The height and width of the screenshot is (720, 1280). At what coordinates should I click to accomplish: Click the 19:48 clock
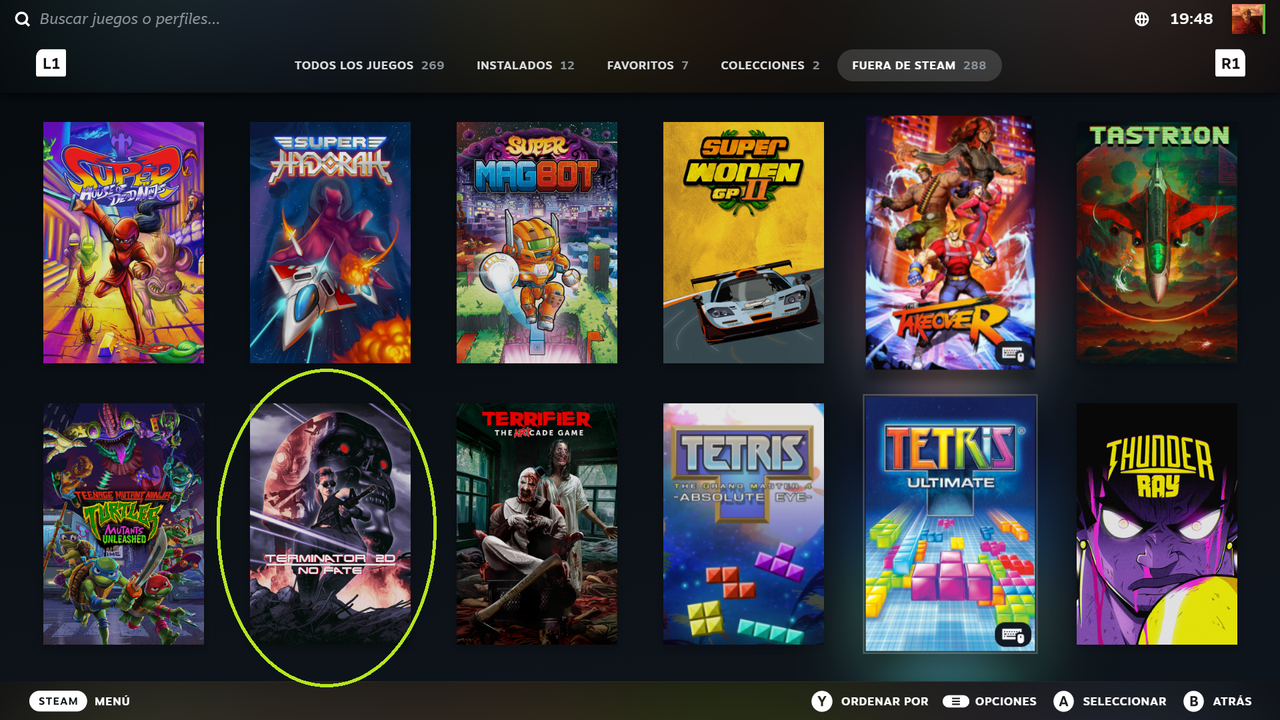click(x=1191, y=19)
